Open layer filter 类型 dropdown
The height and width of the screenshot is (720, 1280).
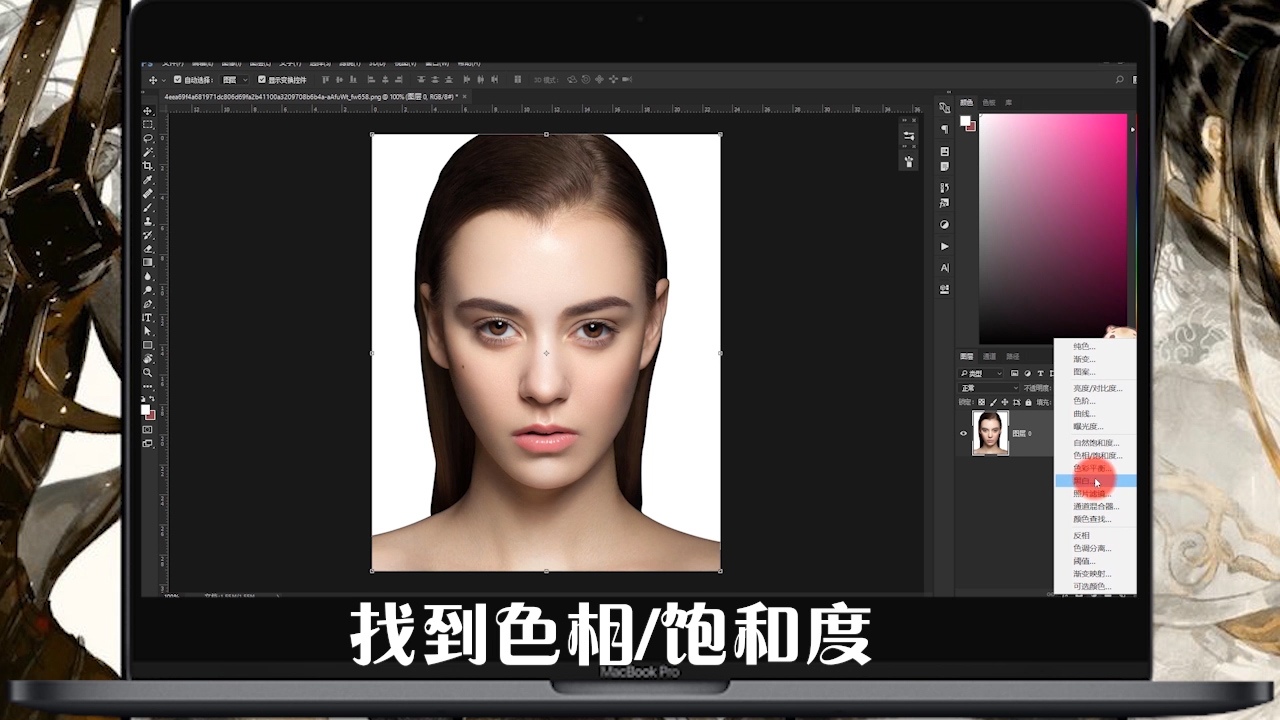pos(981,374)
